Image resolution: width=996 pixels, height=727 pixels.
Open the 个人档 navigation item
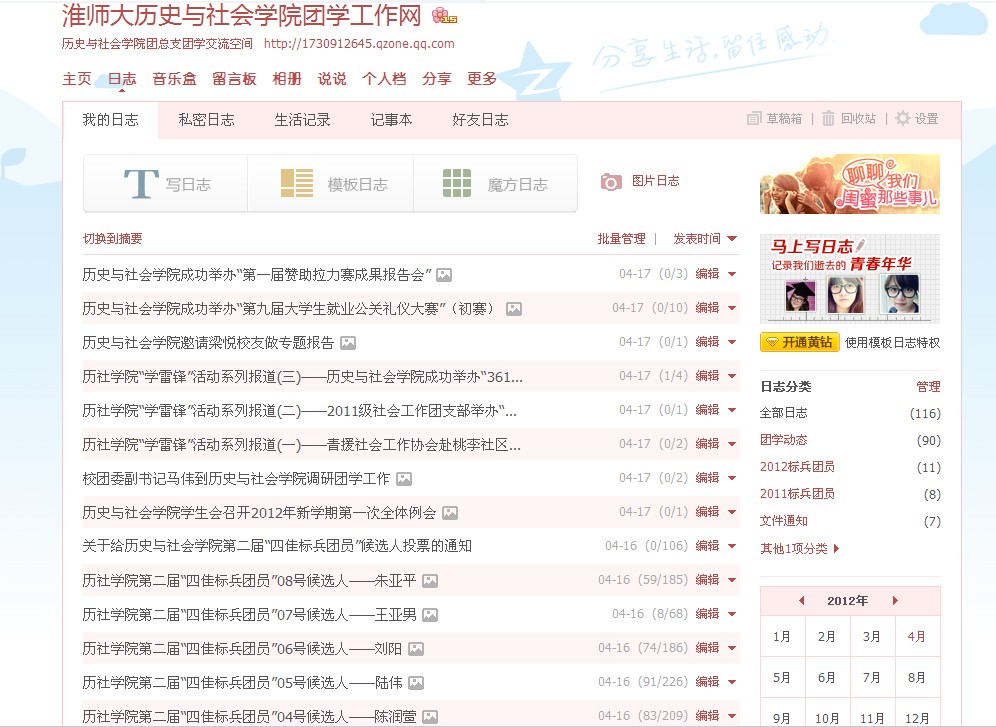click(384, 79)
